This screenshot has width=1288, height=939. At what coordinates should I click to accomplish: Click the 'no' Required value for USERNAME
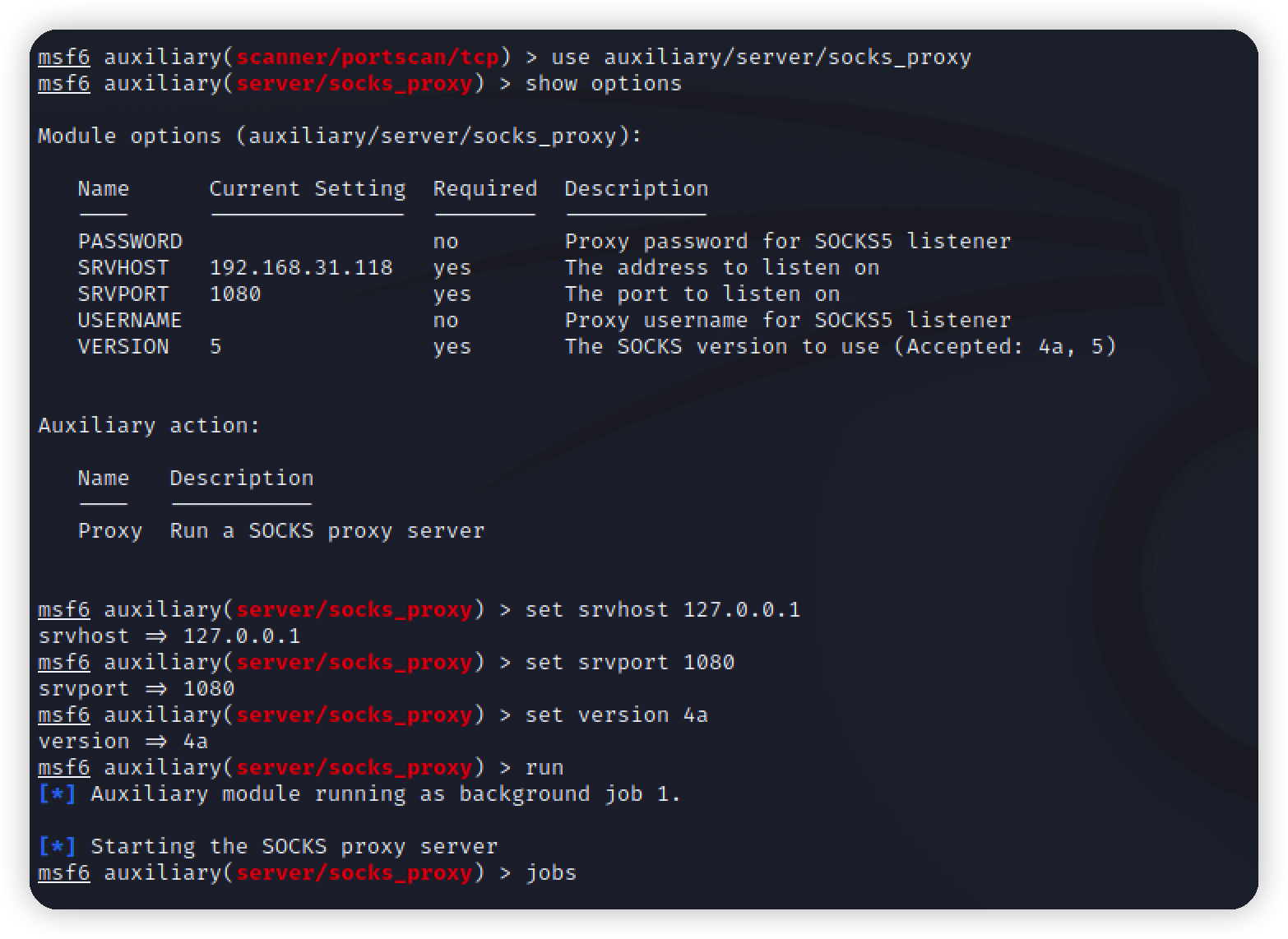pyautogui.click(x=446, y=321)
